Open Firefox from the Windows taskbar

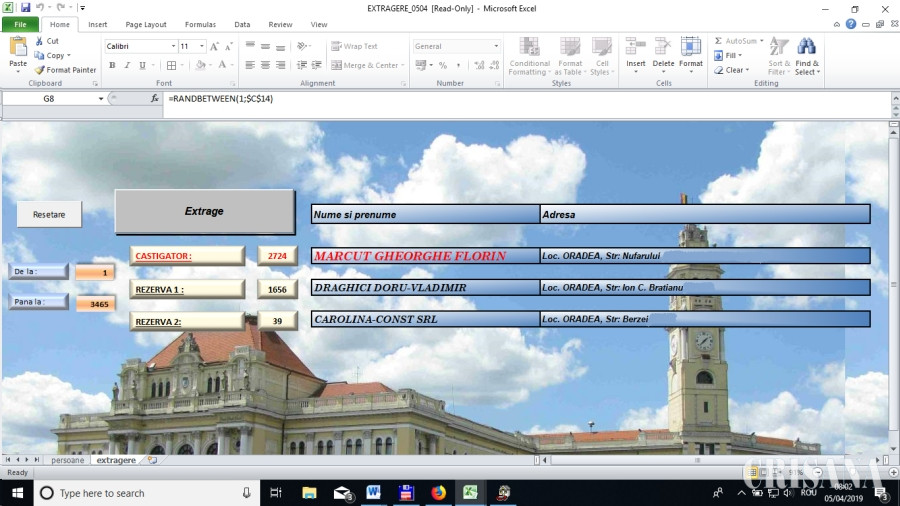(x=439, y=493)
